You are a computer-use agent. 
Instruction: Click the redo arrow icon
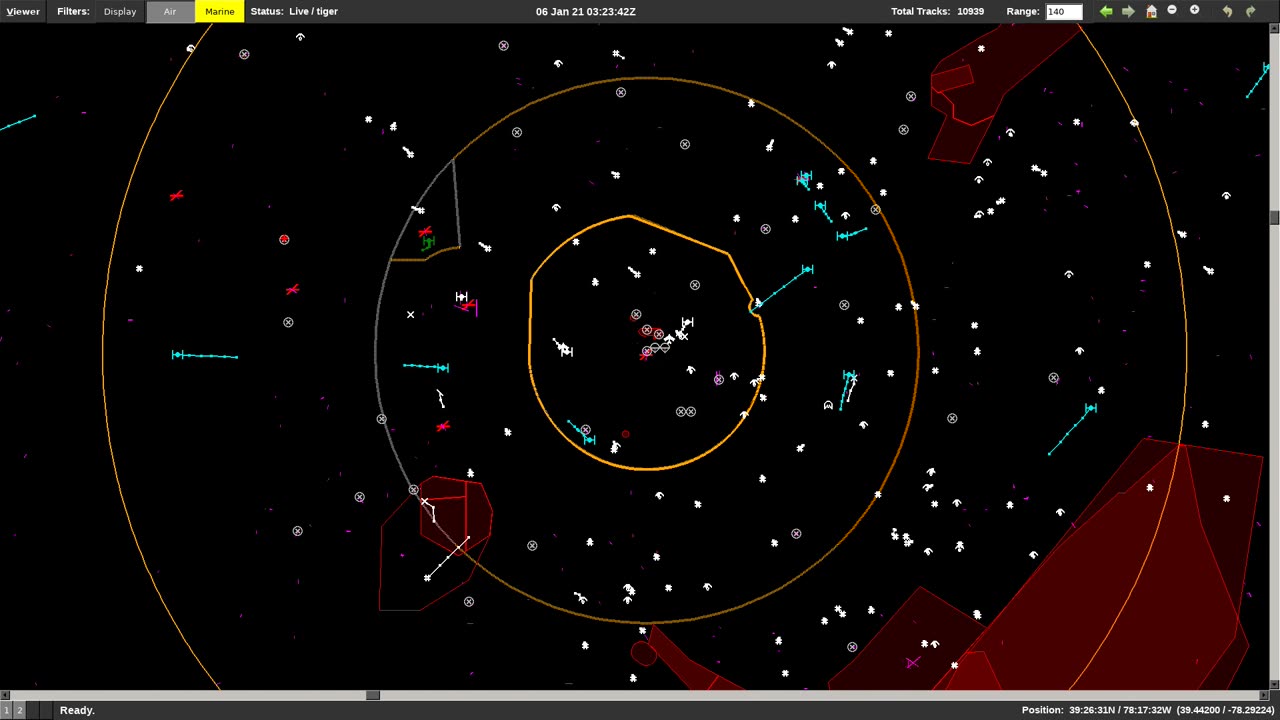[x=1250, y=11]
